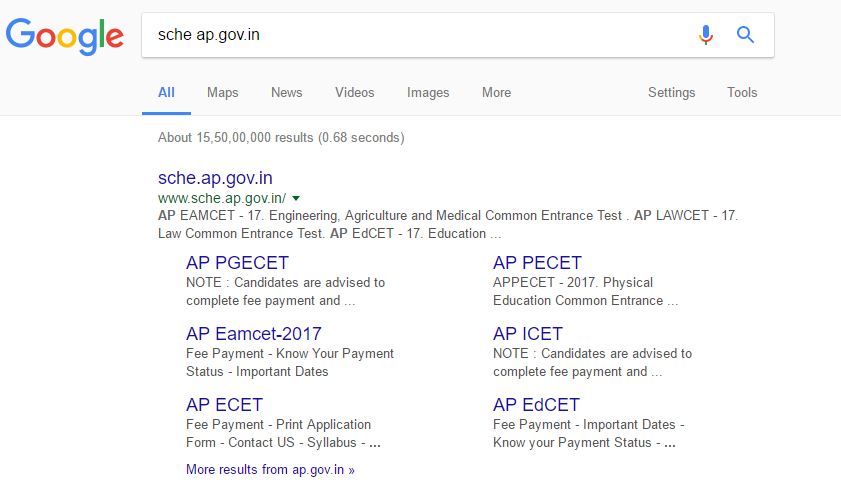The width and height of the screenshot is (841, 489).
Task: Open the Settings menu
Action: pyautogui.click(x=671, y=92)
